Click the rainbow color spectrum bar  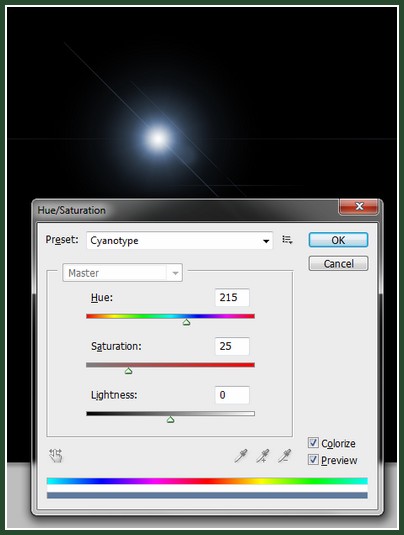point(207,481)
